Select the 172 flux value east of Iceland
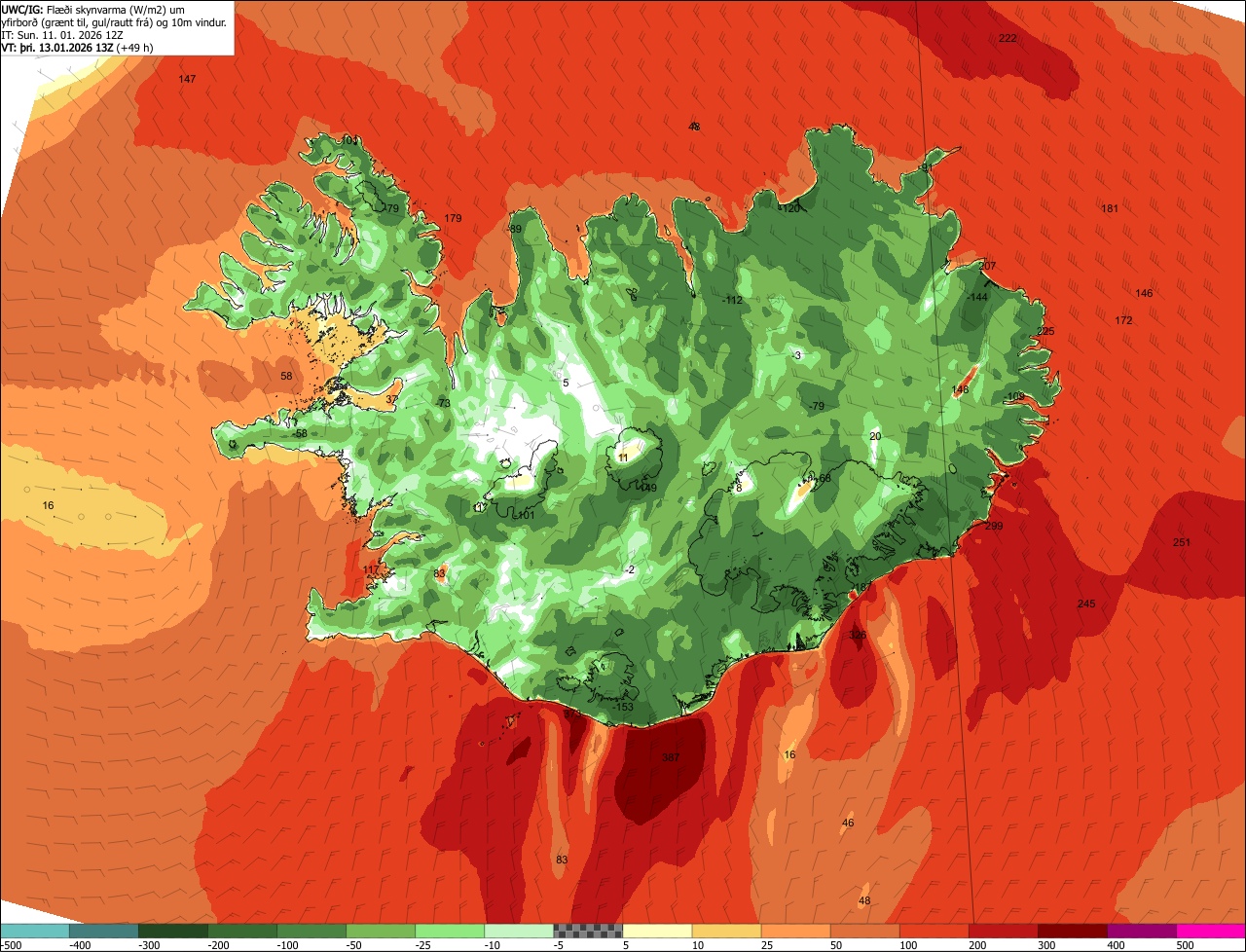This screenshot has width=1246, height=952. [x=1123, y=320]
